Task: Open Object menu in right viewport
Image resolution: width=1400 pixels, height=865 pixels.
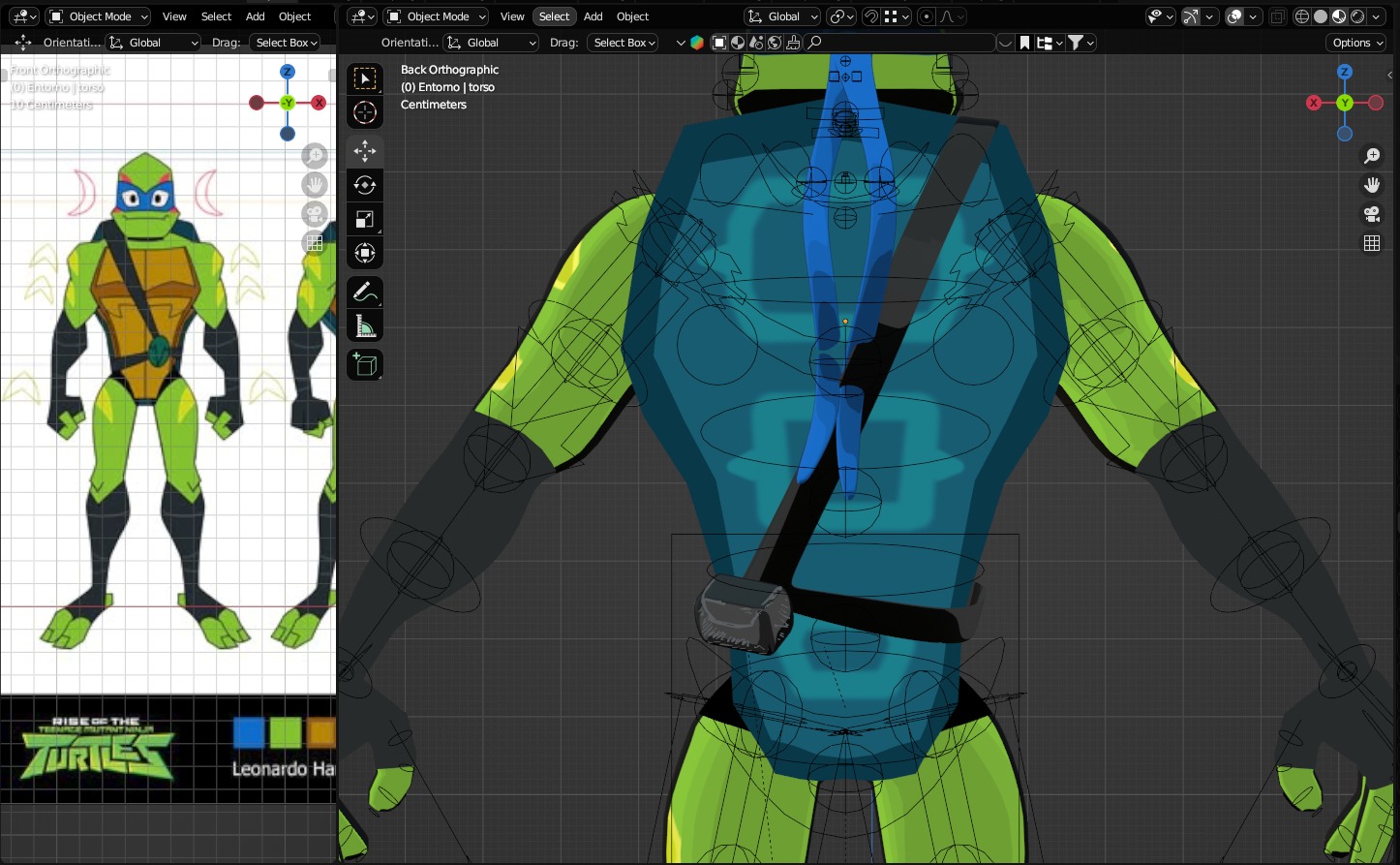Action: [632, 16]
